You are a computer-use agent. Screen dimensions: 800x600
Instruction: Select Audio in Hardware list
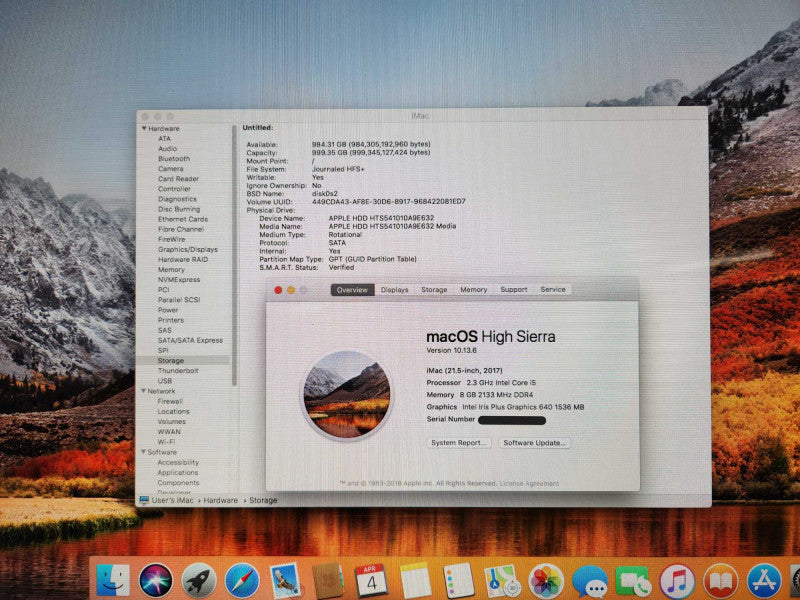click(167, 148)
